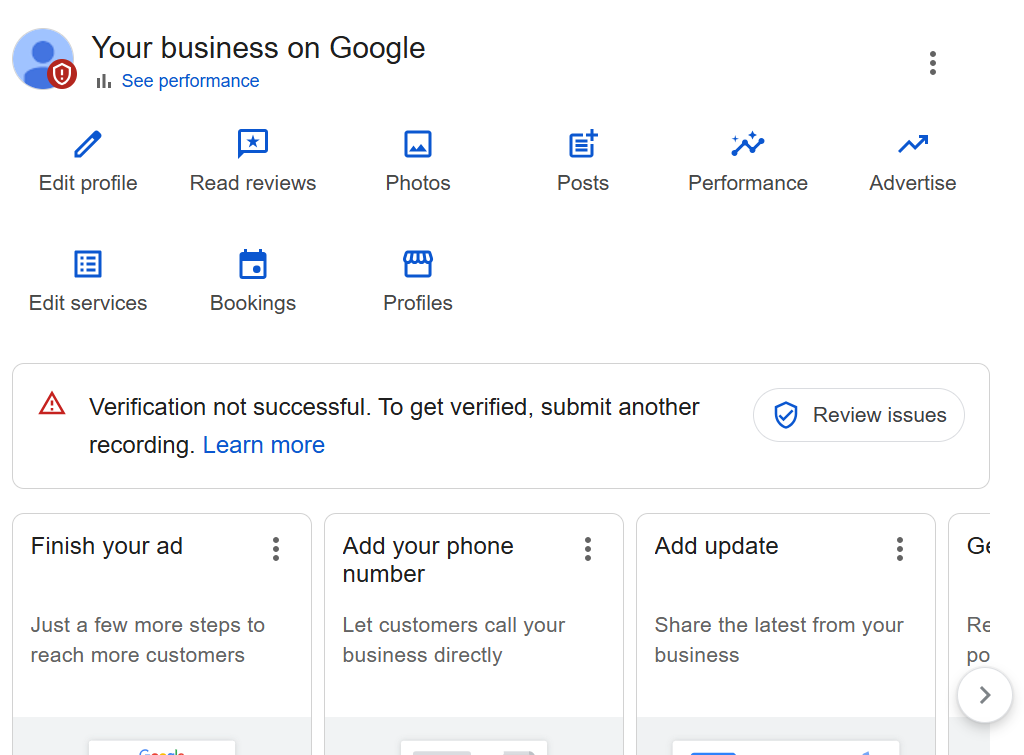This screenshot has width=1024, height=755.
Task: Click the Your business on Google heading
Action: tap(259, 48)
